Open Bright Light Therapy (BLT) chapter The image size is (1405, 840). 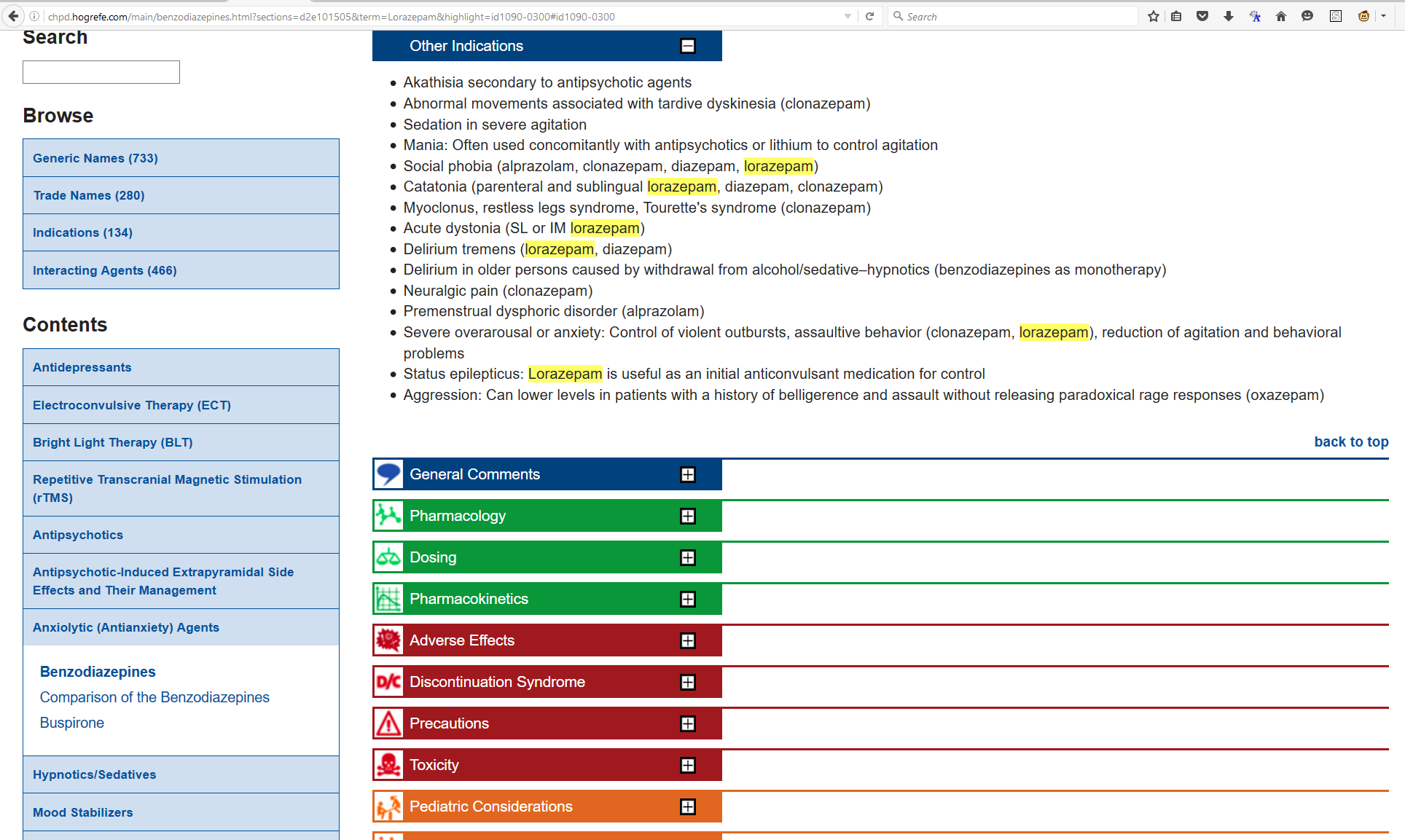[181, 442]
